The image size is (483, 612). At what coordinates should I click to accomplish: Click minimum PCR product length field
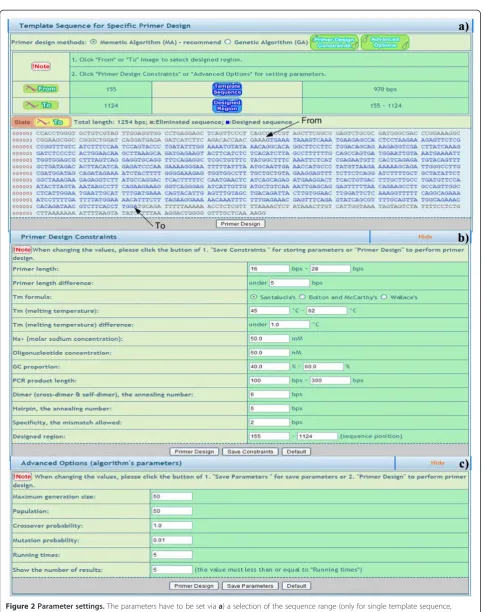coord(269,380)
